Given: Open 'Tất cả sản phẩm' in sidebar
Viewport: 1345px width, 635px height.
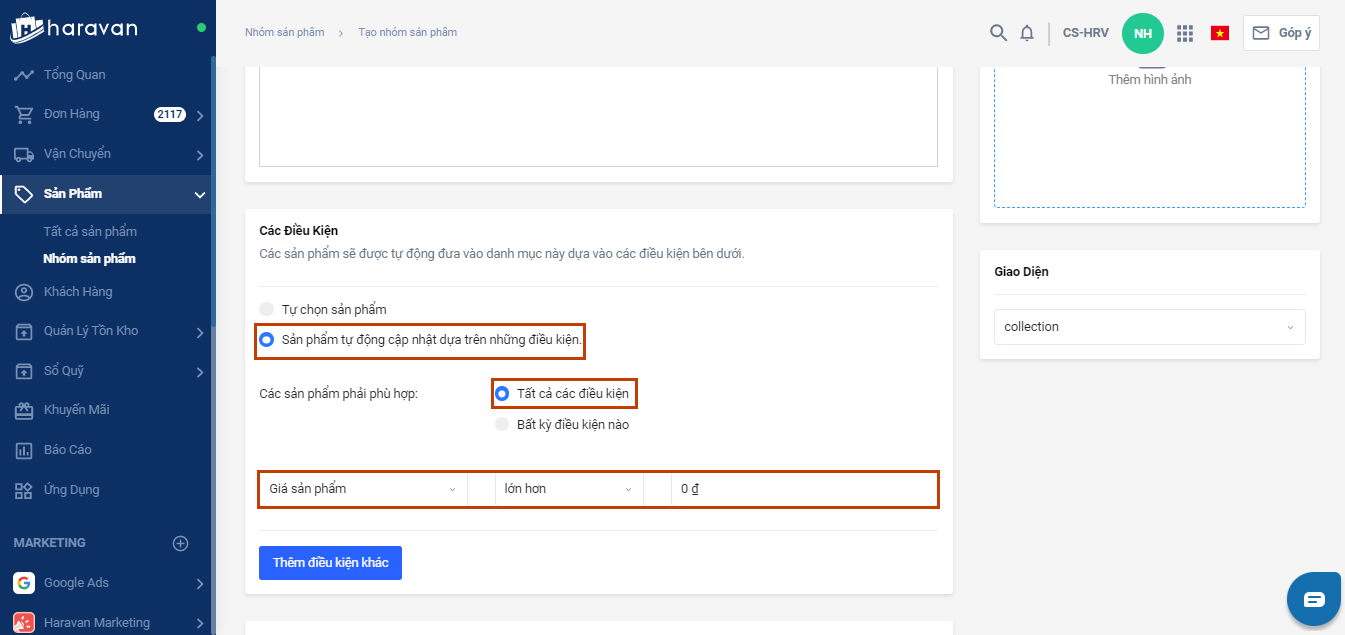Looking at the screenshot, I should pyautogui.click(x=90, y=231).
